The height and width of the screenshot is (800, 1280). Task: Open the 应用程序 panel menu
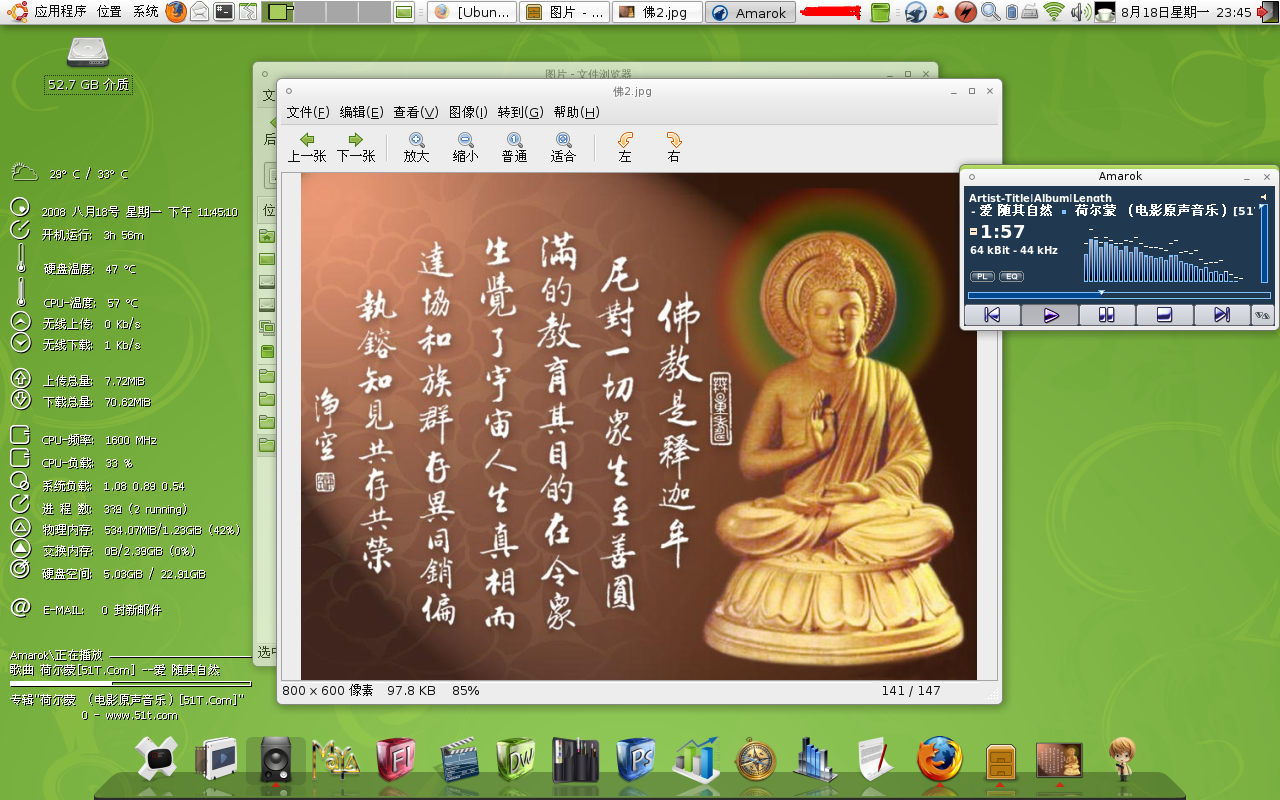tap(60, 12)
